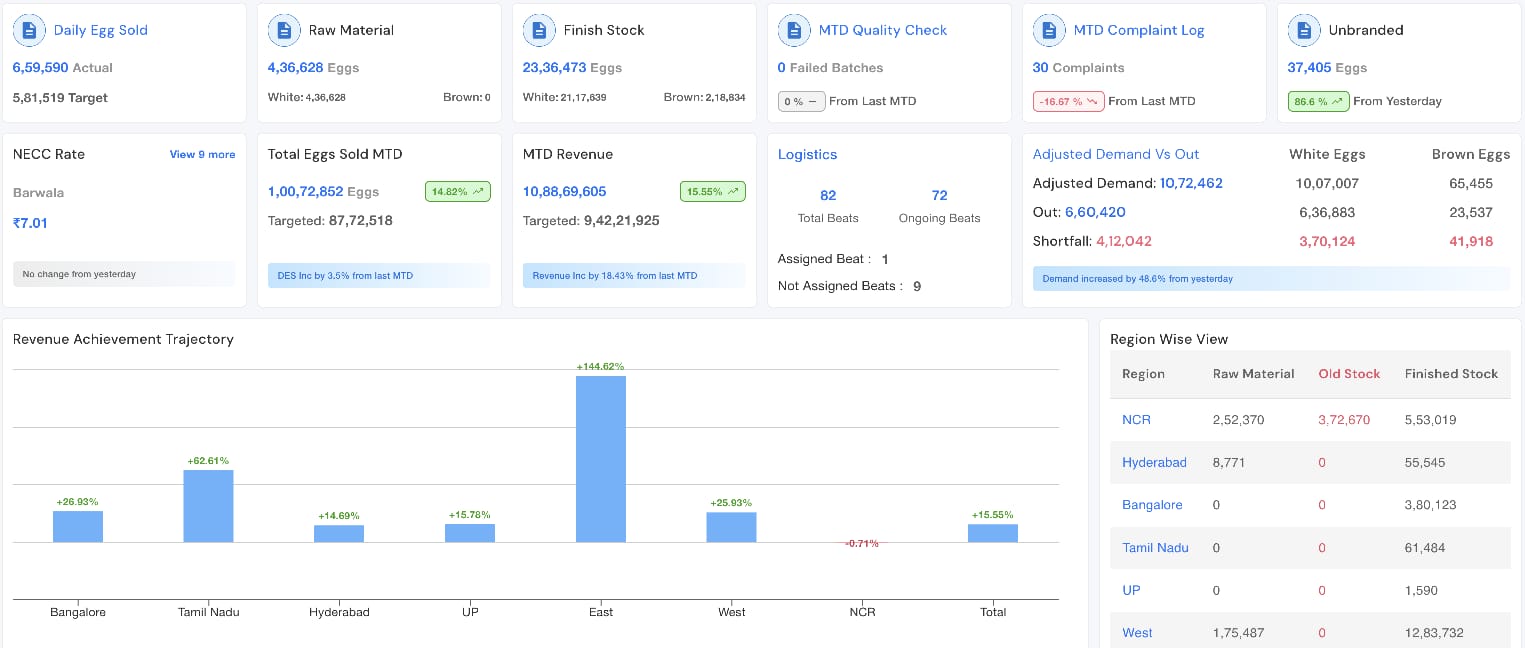Click 'No change from yesterday' banner
The image size is (1525, 648).
(124, 274)
